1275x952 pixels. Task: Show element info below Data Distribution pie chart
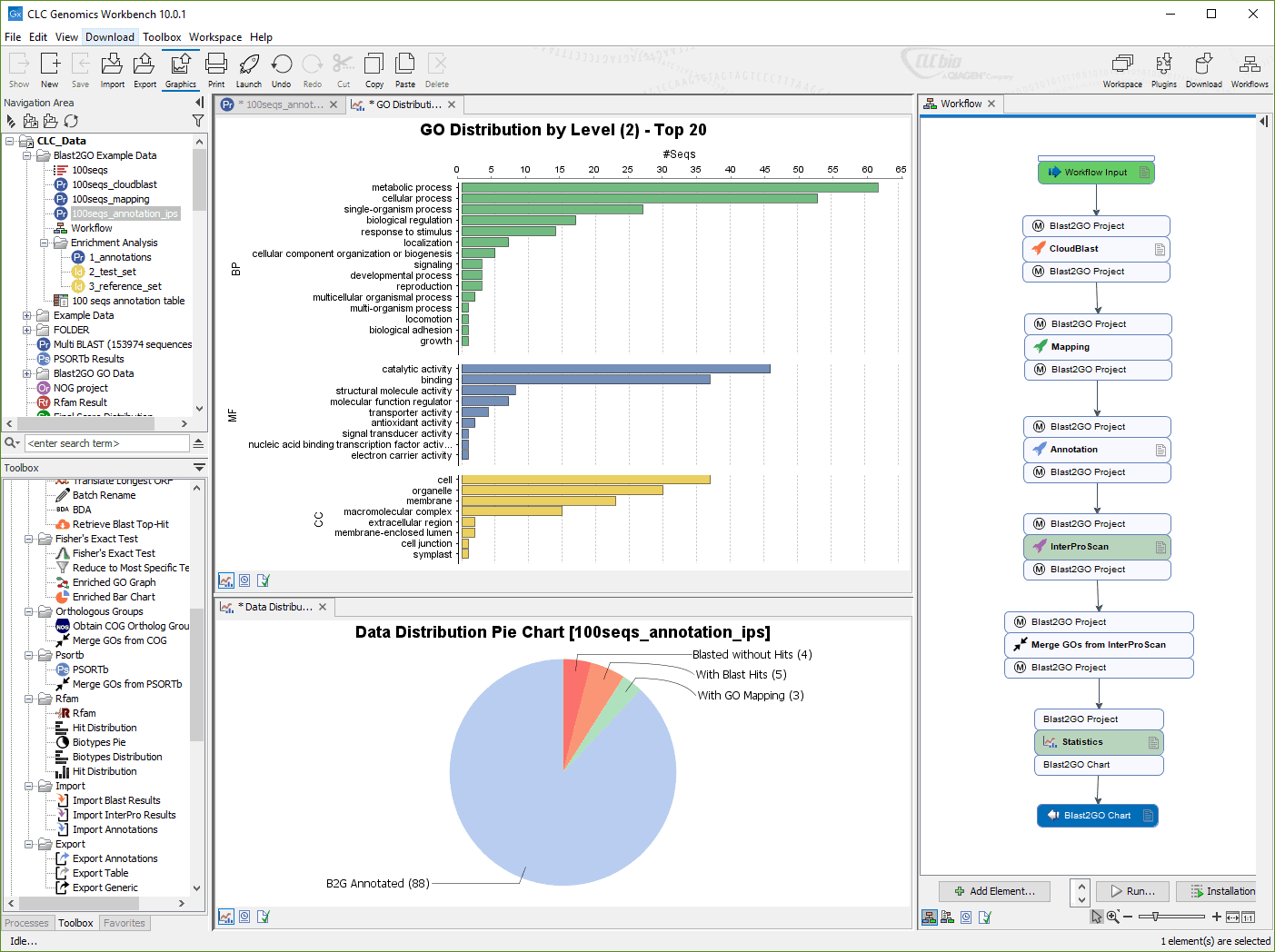point(263,917)
